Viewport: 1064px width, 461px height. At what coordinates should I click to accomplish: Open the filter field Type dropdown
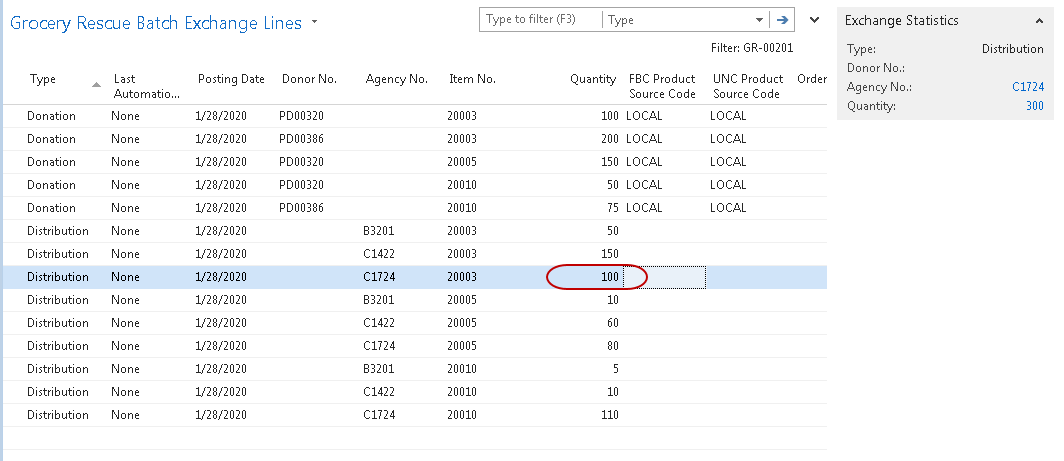point(759,19)
